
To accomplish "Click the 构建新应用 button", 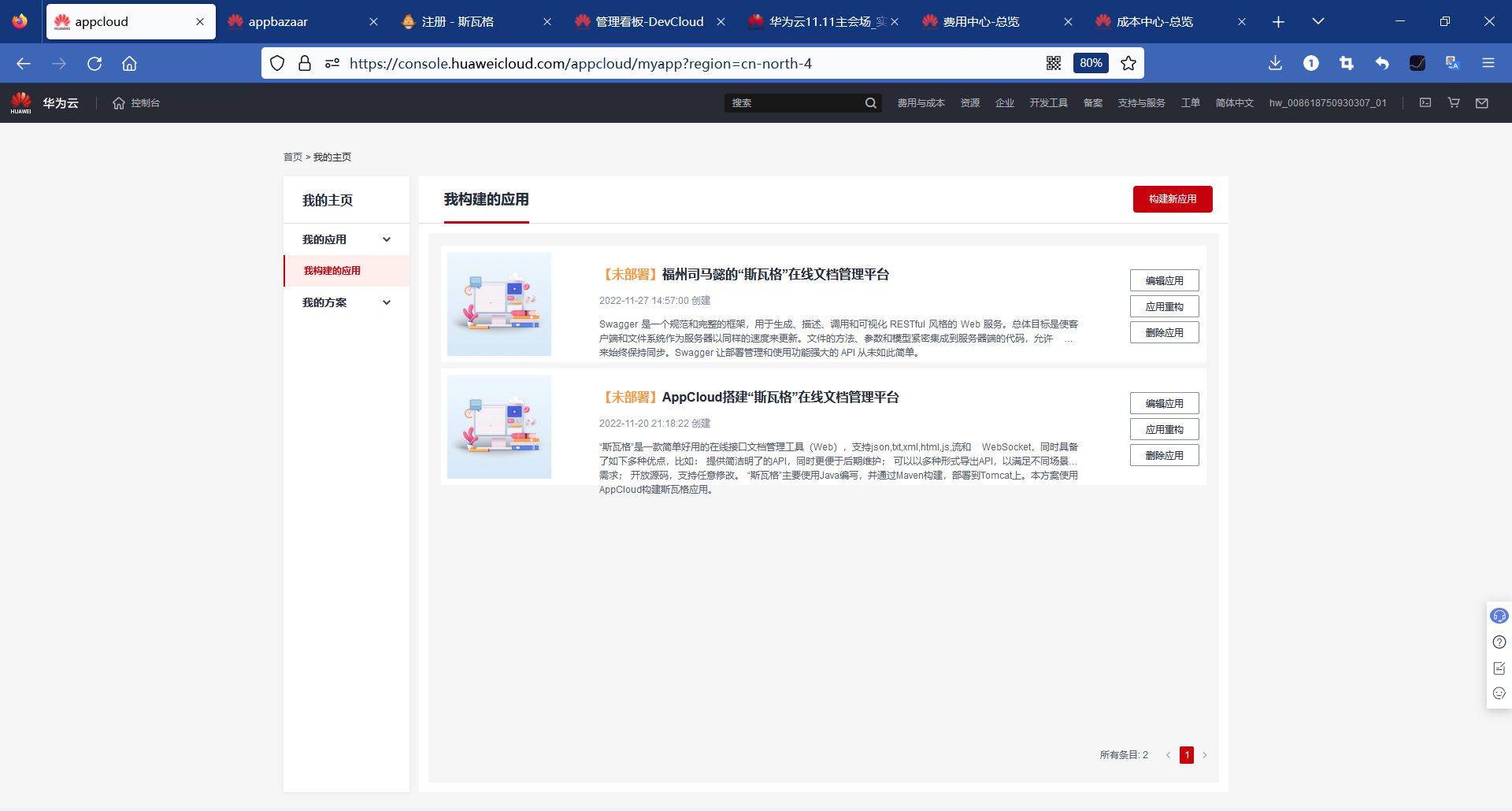I will [1173, 199].
